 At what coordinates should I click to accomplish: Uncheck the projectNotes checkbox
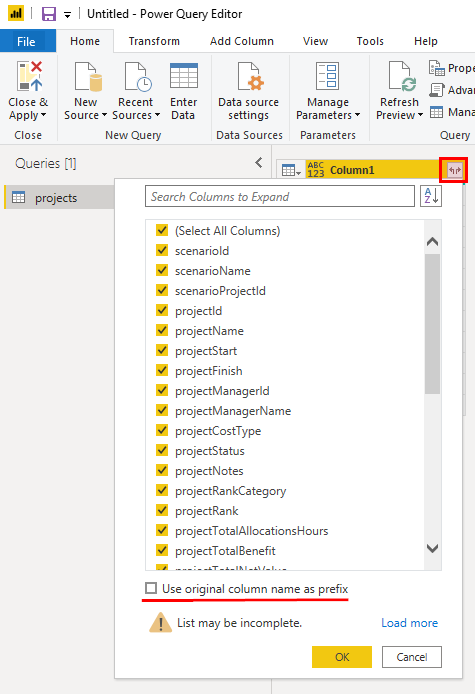tap(162, 470)
